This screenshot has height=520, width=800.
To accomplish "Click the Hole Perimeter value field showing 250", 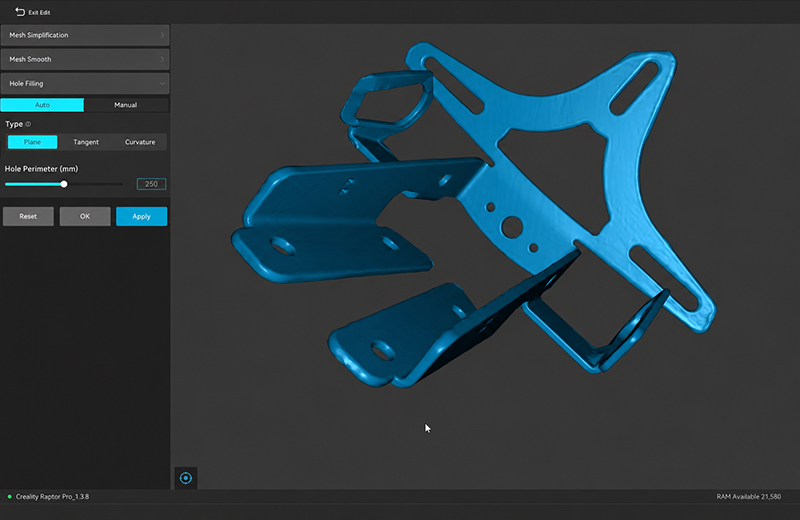I will coord(151,184).
